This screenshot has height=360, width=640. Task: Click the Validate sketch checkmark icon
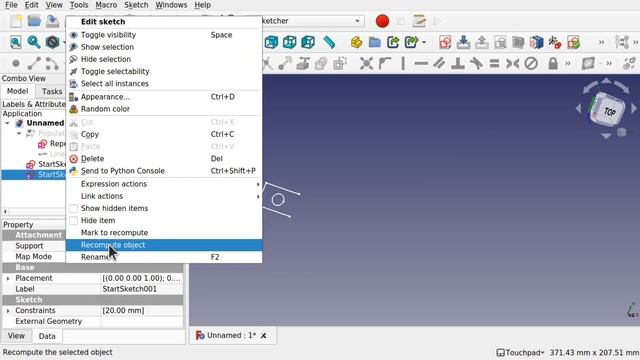click(573, 42)
